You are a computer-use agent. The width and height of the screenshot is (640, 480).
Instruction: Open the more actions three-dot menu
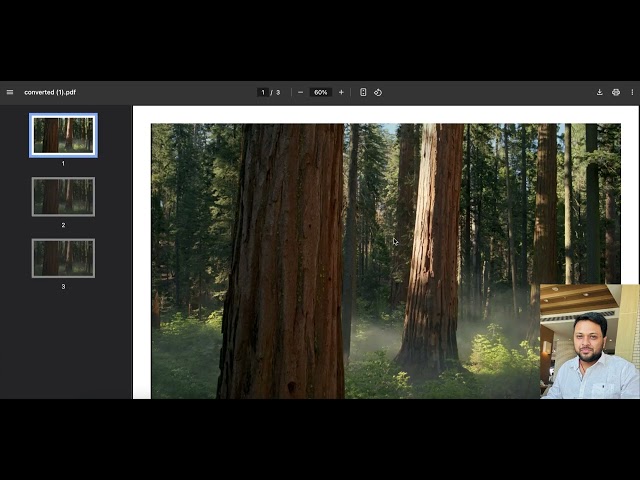pos(632,92)
